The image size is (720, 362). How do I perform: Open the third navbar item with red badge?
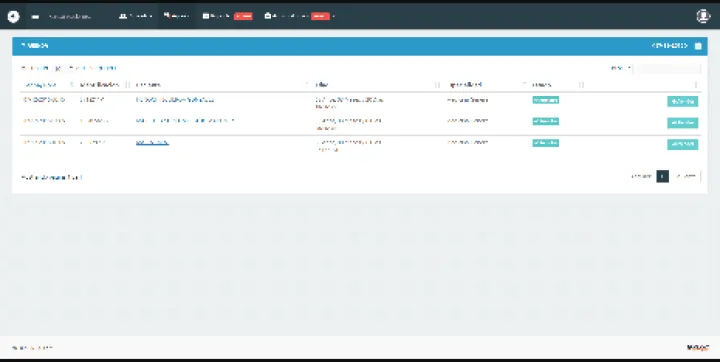[227, 16]
